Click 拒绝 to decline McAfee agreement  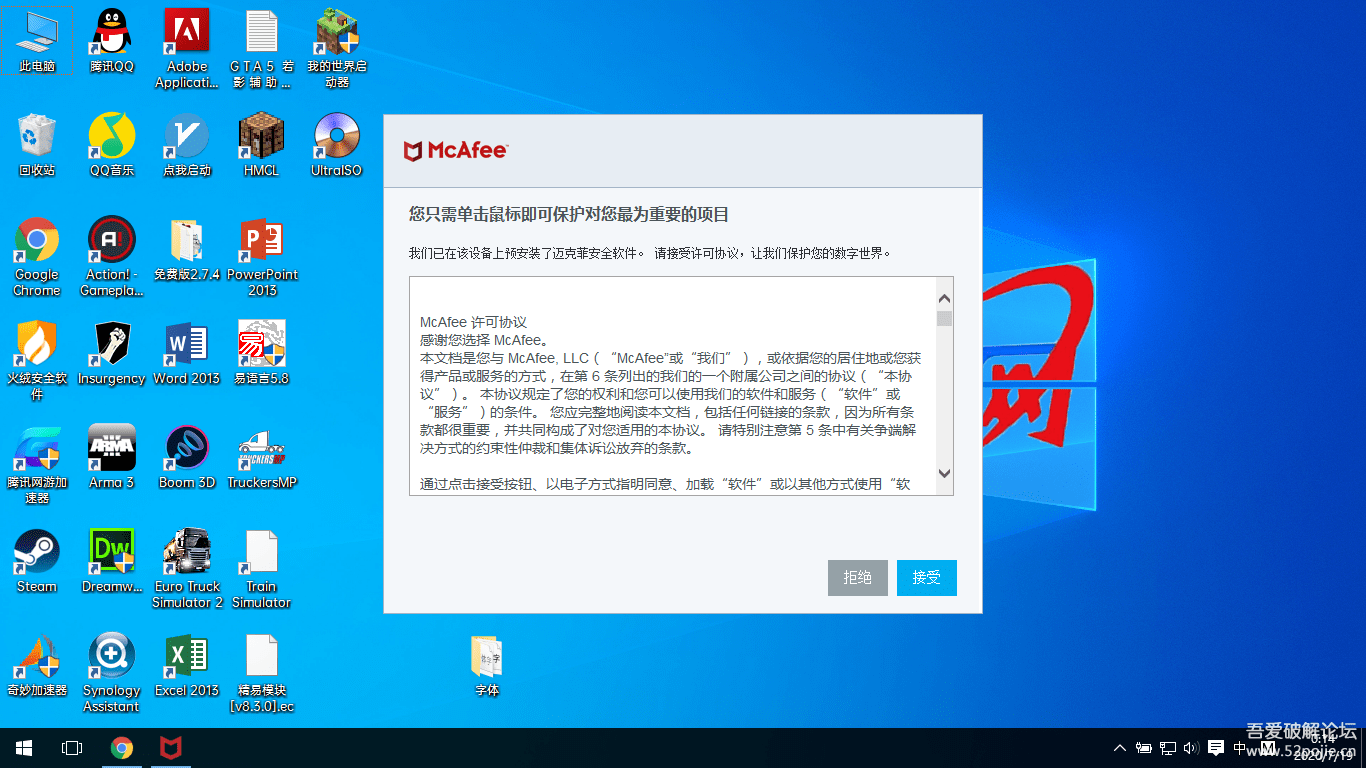point(858,578)
